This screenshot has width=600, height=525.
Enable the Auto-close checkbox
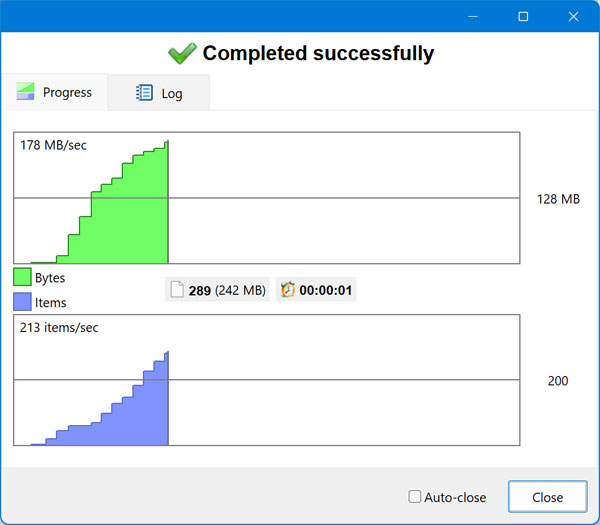click(415, 497)
